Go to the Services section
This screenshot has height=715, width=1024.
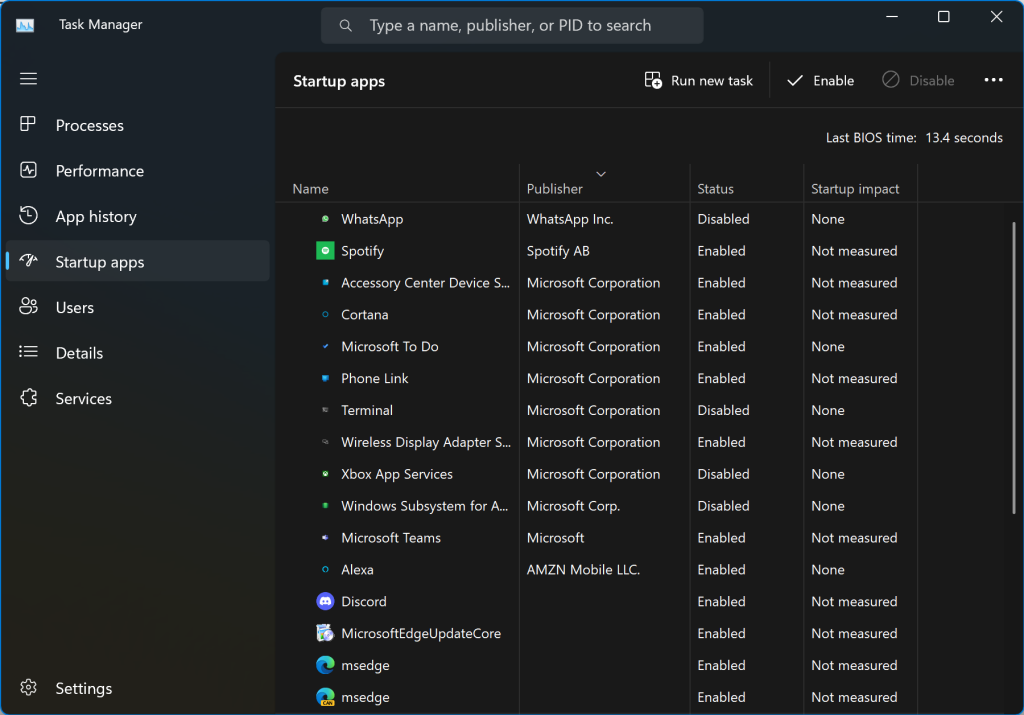click(83, 399)
